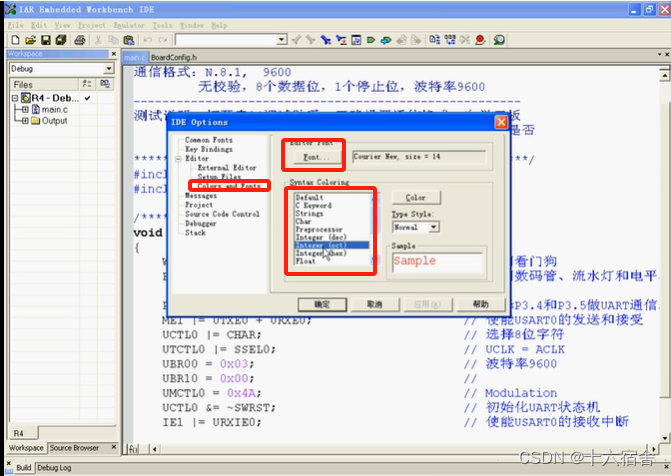This screenshot has height=476, width=671.
Task: Click the Navigate Backward toolbar icon
Action: pyautogui.click(x=401, y=40)
